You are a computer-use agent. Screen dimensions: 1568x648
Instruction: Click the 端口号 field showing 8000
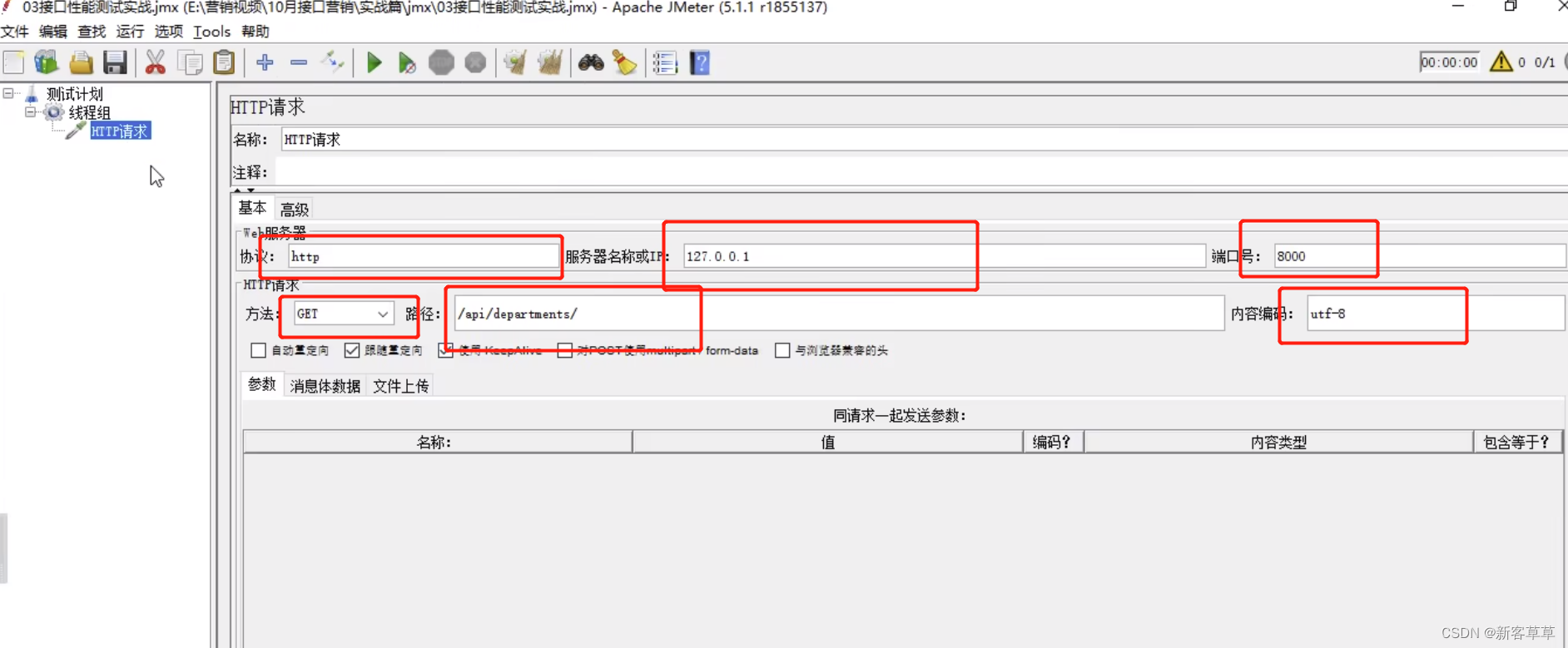(x=1420, y=256)
